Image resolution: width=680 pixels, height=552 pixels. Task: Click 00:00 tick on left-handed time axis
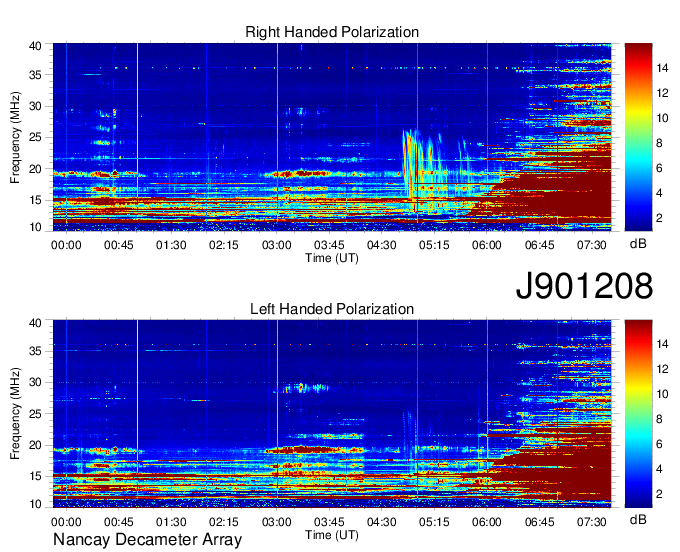tap(66, 522)
